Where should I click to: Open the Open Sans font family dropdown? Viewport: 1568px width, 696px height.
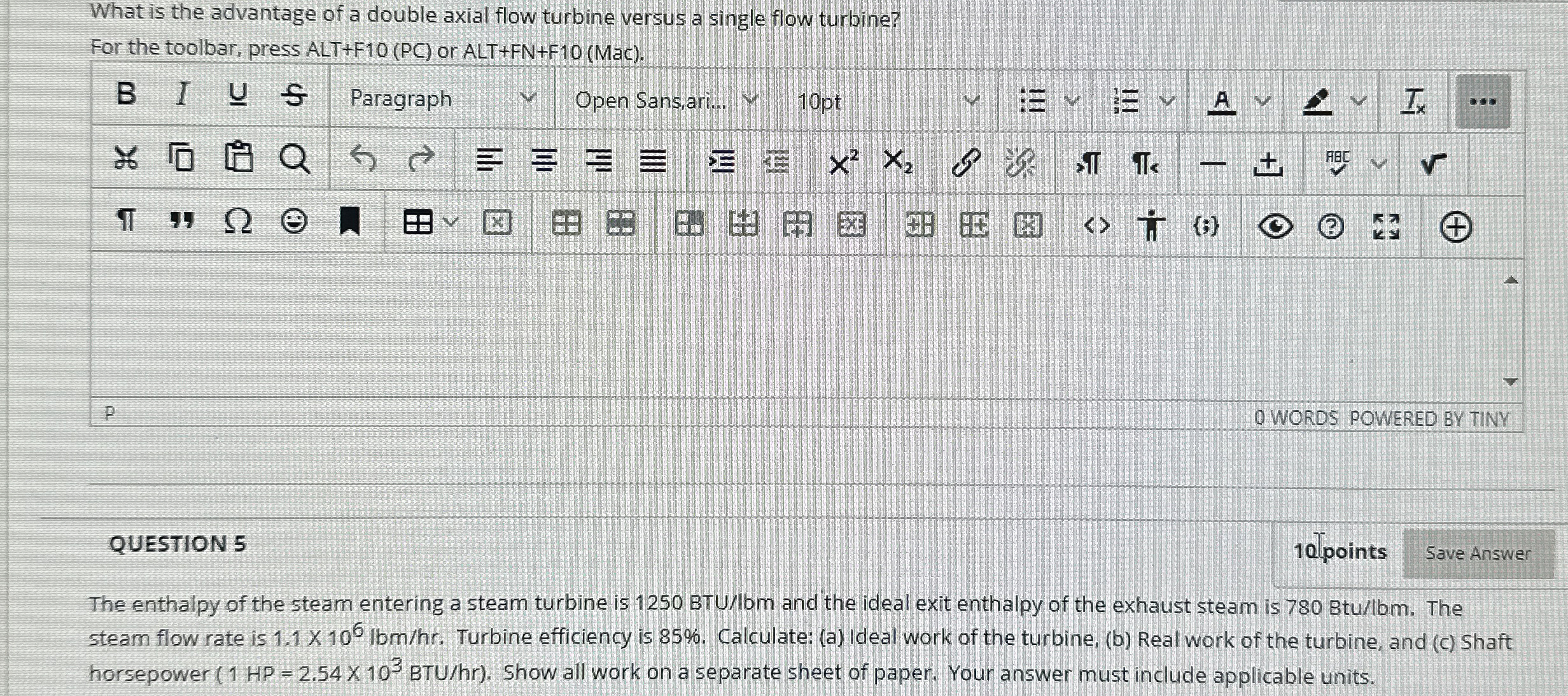(665, 101)
